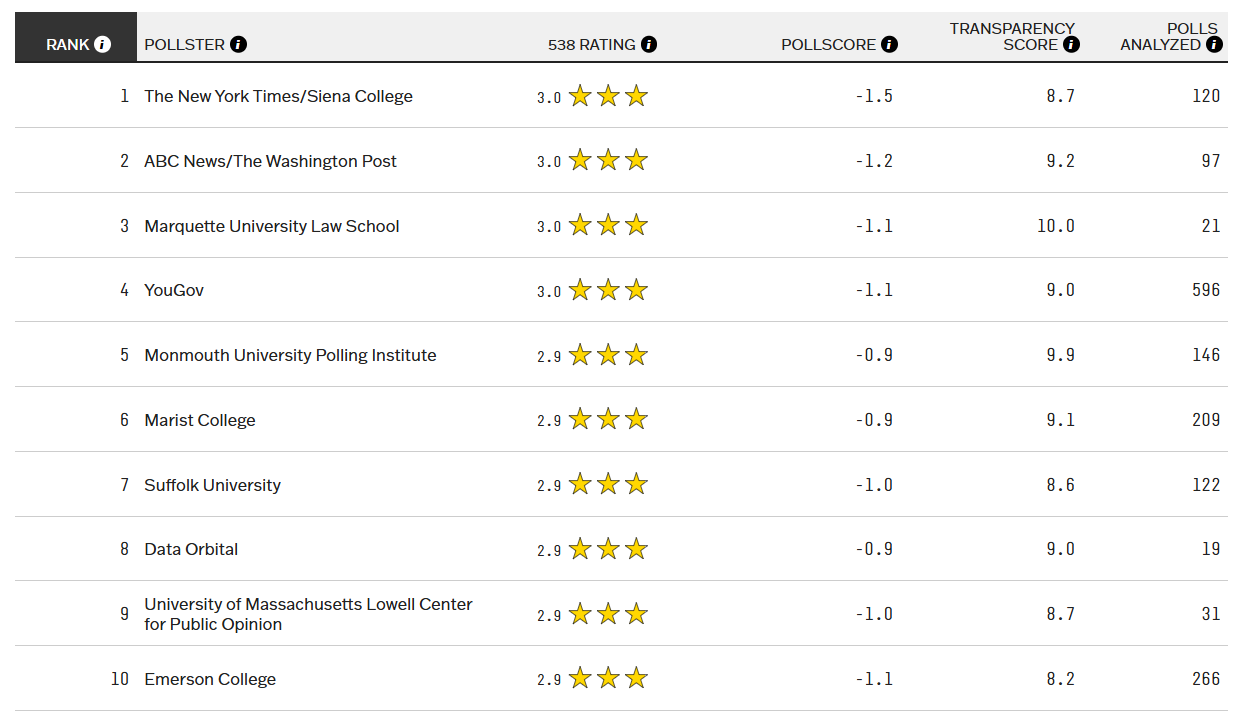The image size is (1257, 711).
Task: Open Monmouth University Polling Institute
Action: 290,355
